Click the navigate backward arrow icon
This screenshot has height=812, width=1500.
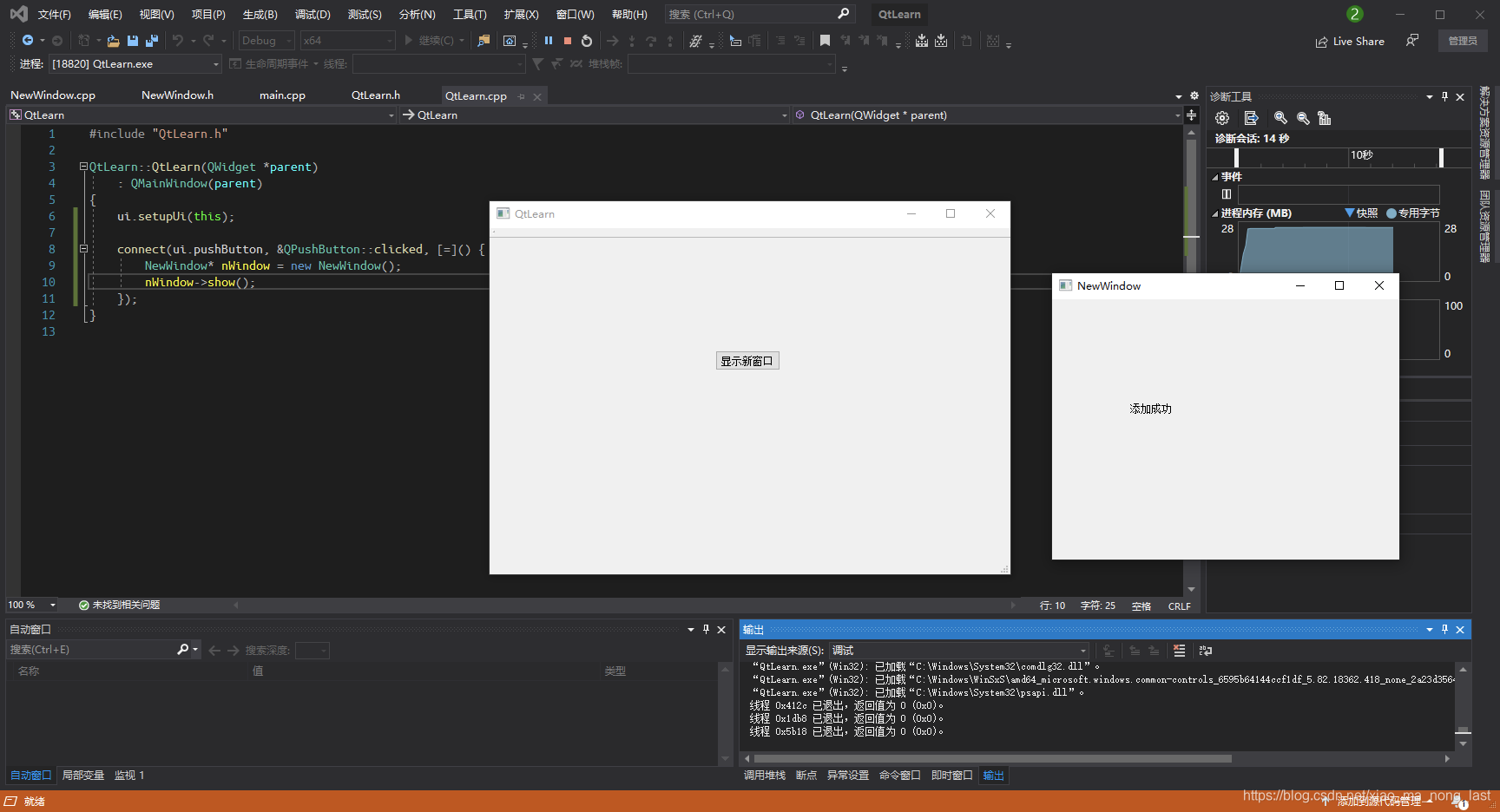click(28, 41)
